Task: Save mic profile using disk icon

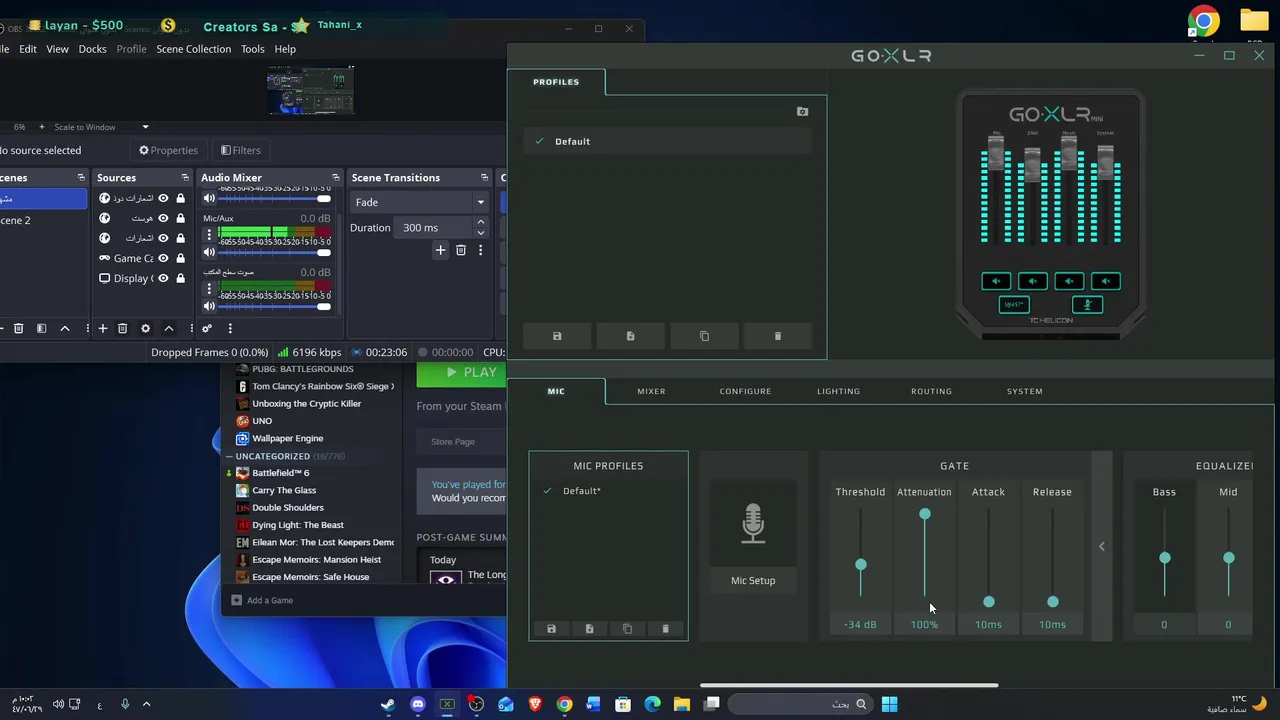Action: tap(551, 629)
